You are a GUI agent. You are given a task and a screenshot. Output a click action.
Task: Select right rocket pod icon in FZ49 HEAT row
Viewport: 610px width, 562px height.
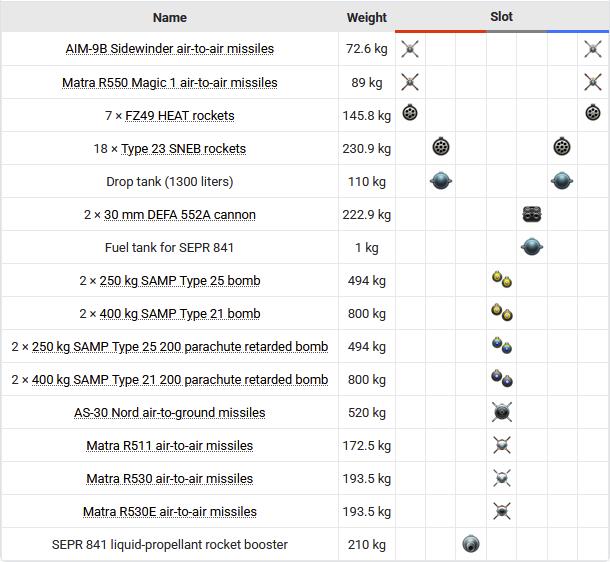tap(593, 113)
